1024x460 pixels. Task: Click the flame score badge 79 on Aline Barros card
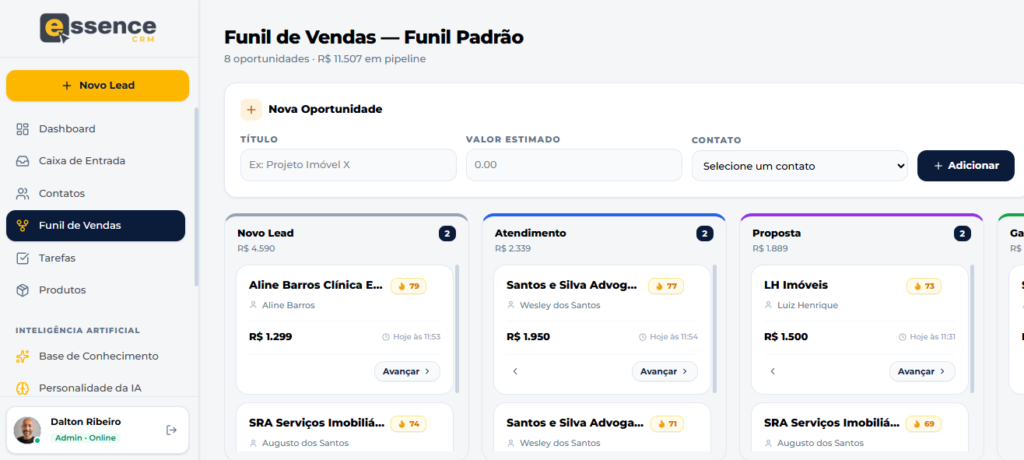[408, 286]
